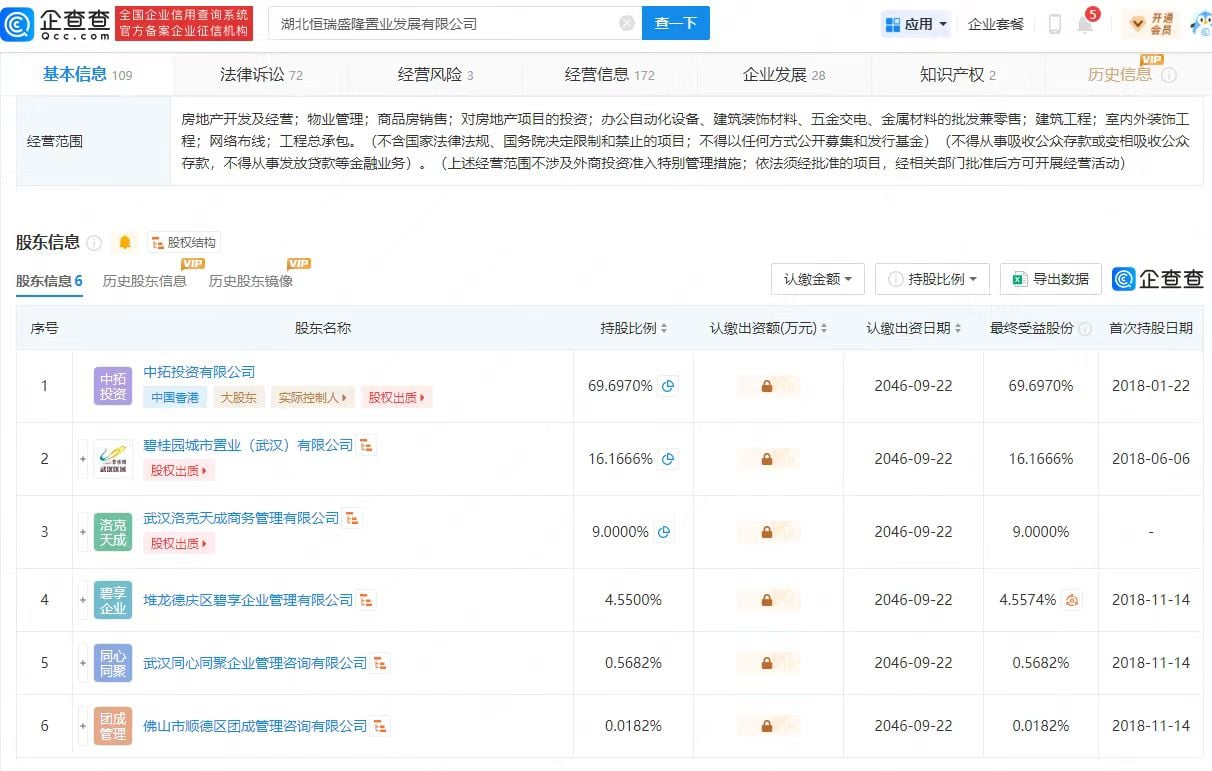The image size is (1212, 771).
Task: Switch to 法律诉讼 tab
Action: 261,75
